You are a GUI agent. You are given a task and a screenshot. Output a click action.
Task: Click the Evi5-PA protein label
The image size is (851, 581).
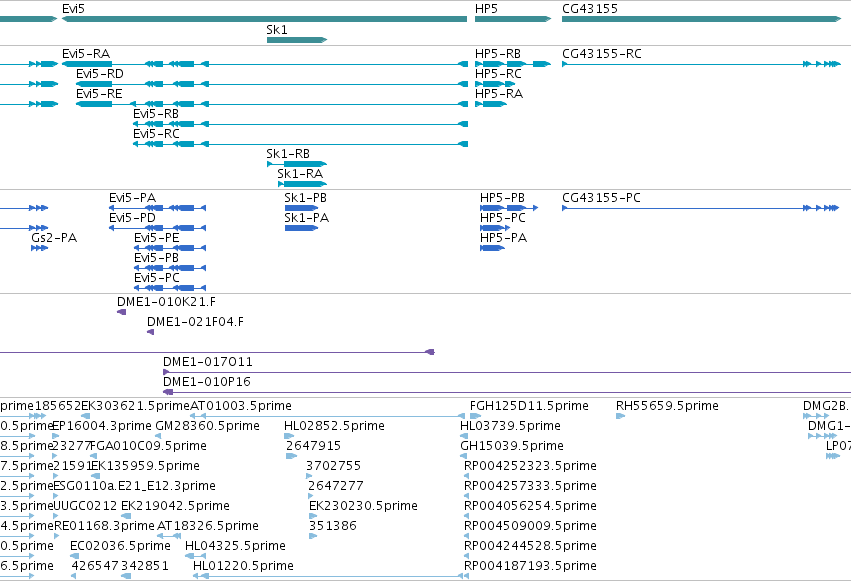132,198
